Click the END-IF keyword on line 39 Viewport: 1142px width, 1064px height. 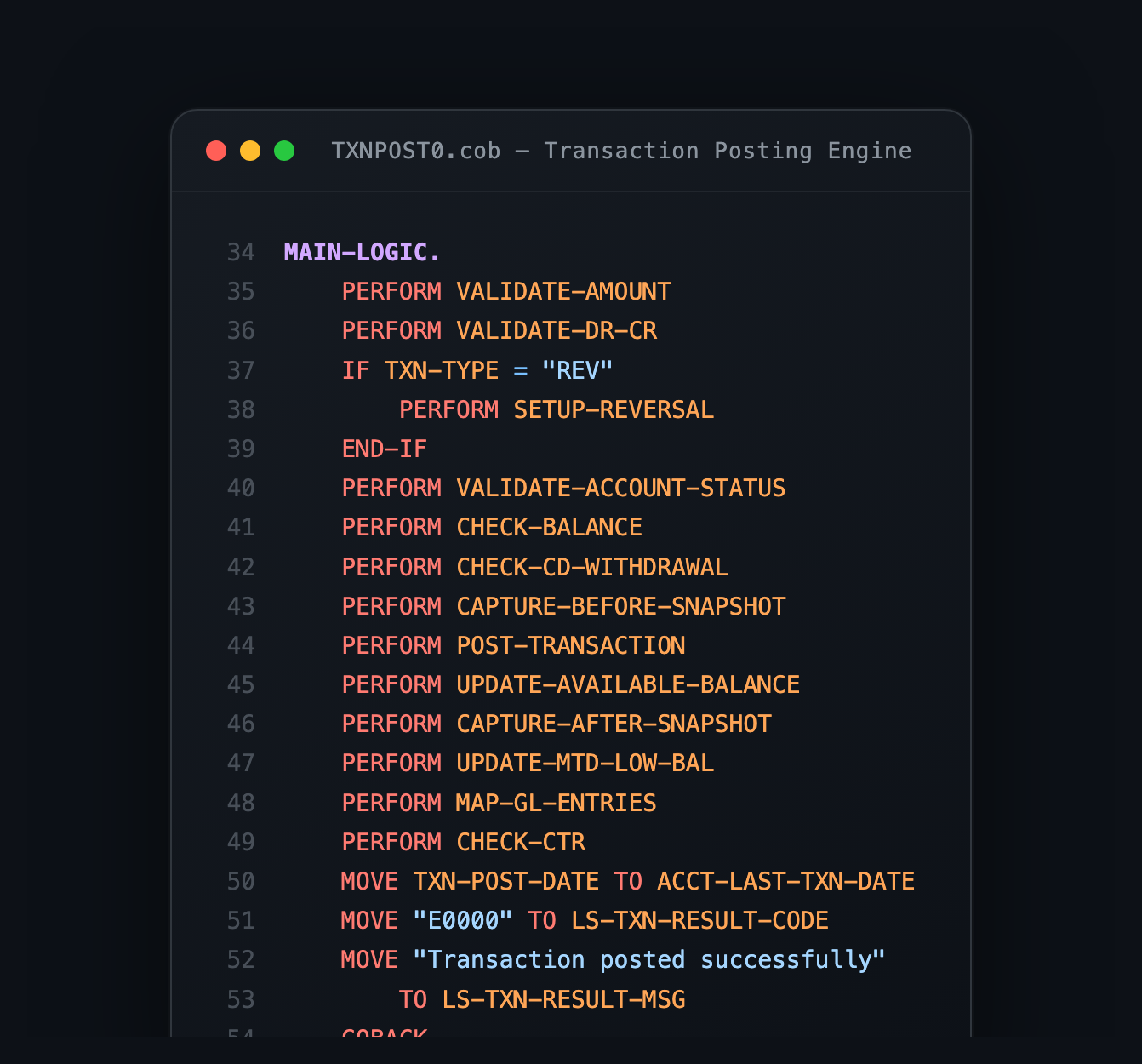point(384,448)
